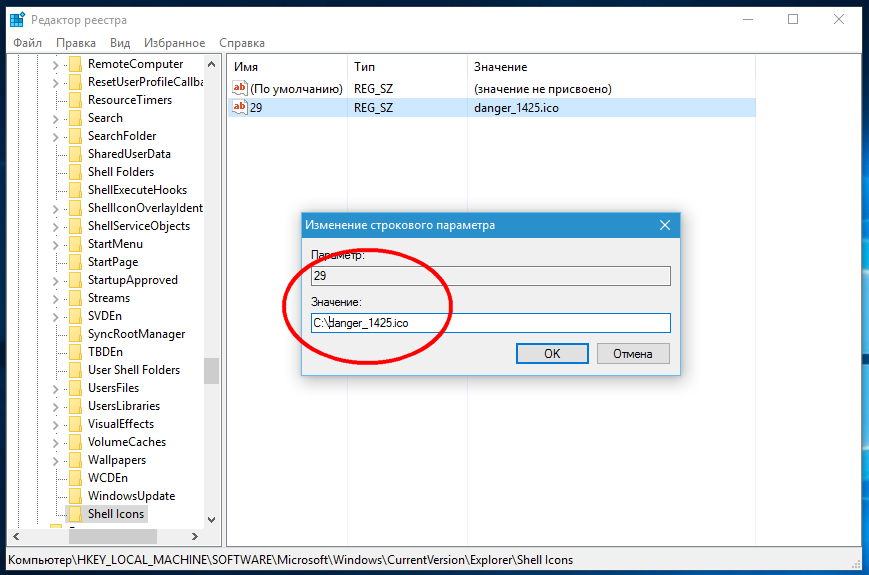The image size is (869, 575).
Task: Confirm the string edit with OK
Action: (552, 353)
